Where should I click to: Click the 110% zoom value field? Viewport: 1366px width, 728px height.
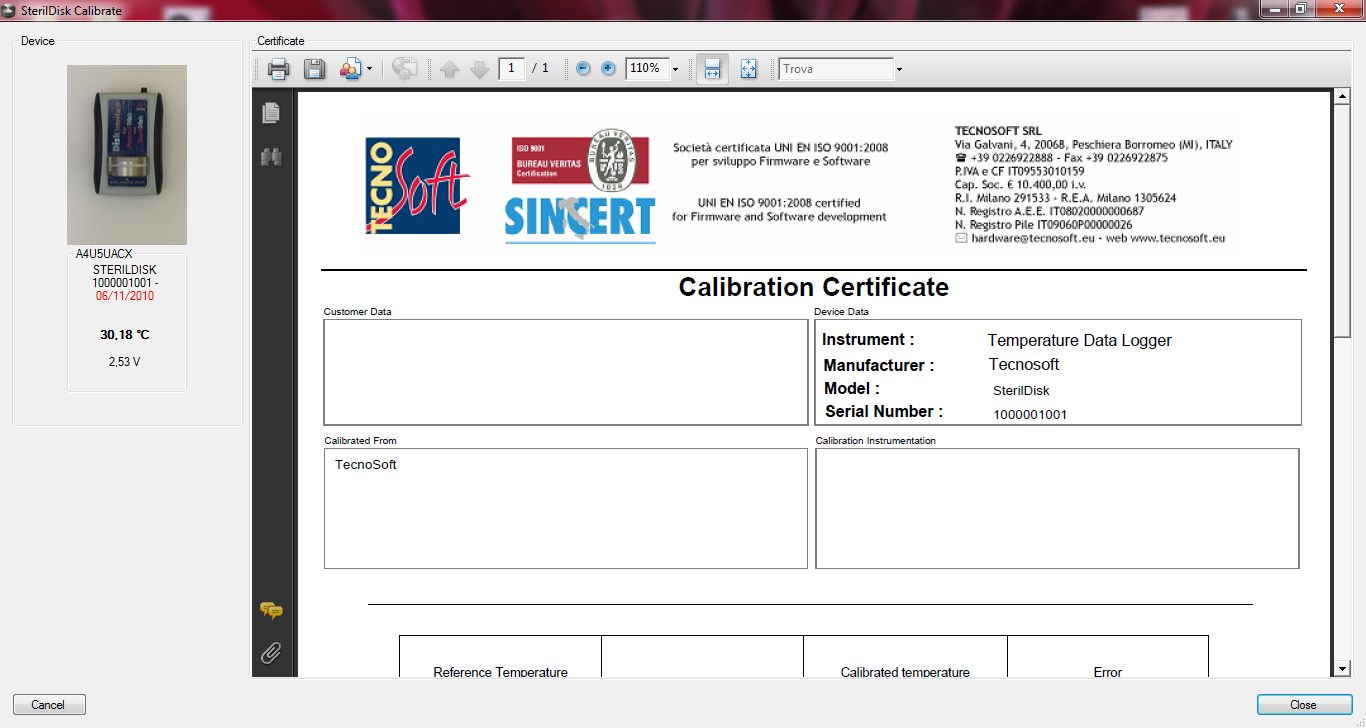click(x=646, y=68)
